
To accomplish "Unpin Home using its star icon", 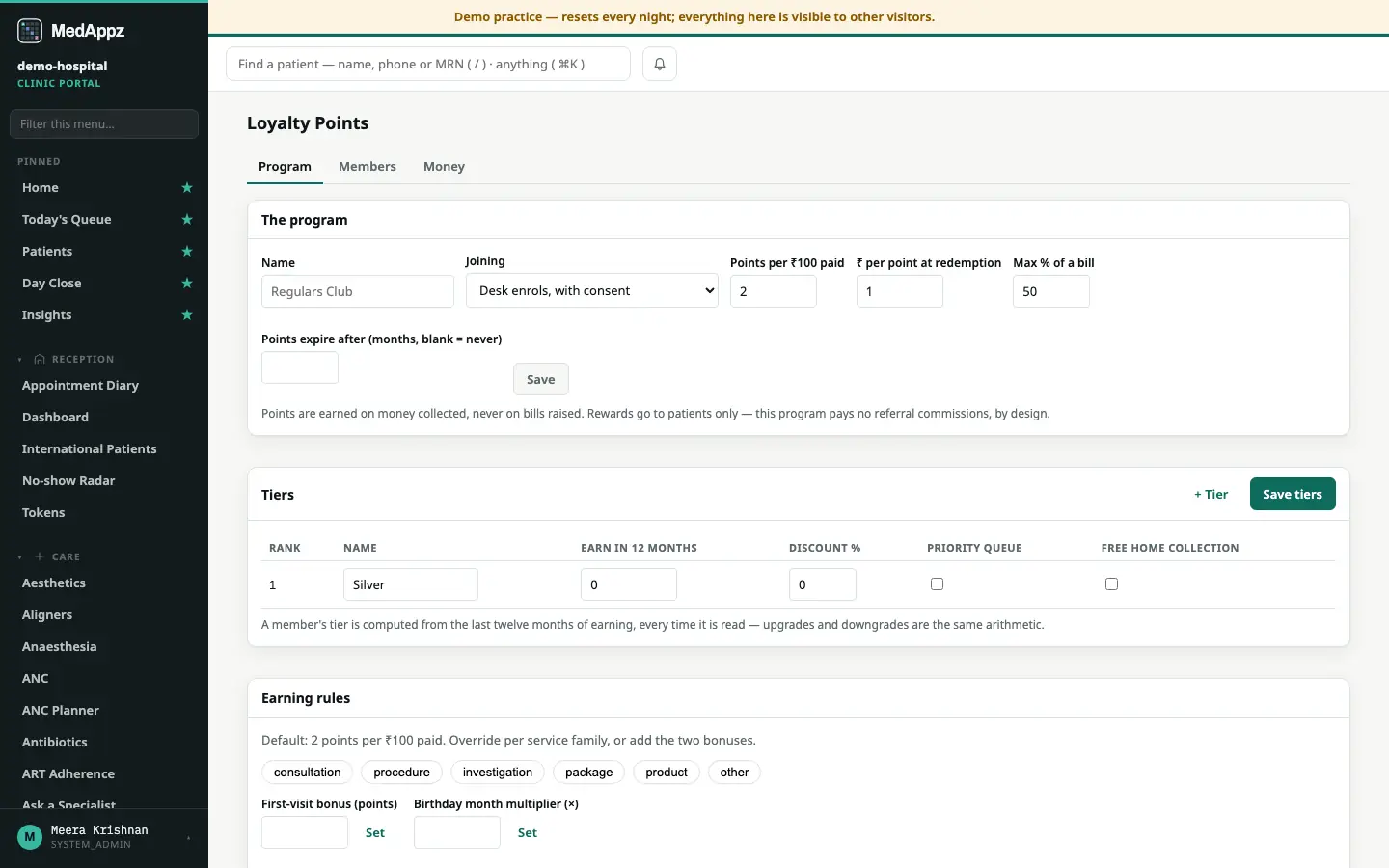I will pyautogui.click(x=187, y=188).
